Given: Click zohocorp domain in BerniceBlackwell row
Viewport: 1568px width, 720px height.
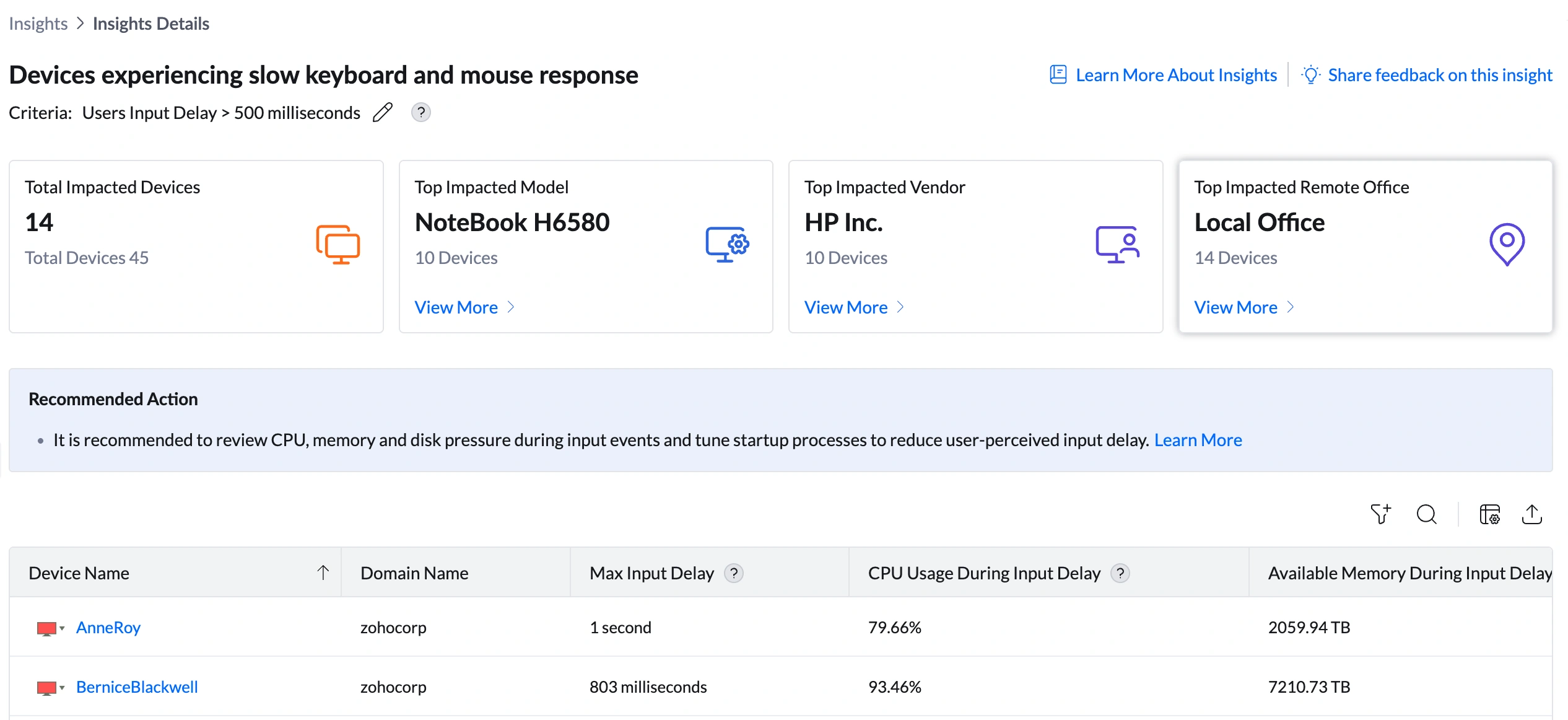Looking at the screenshot, I should pyautogui.click(x=393, y=687).
